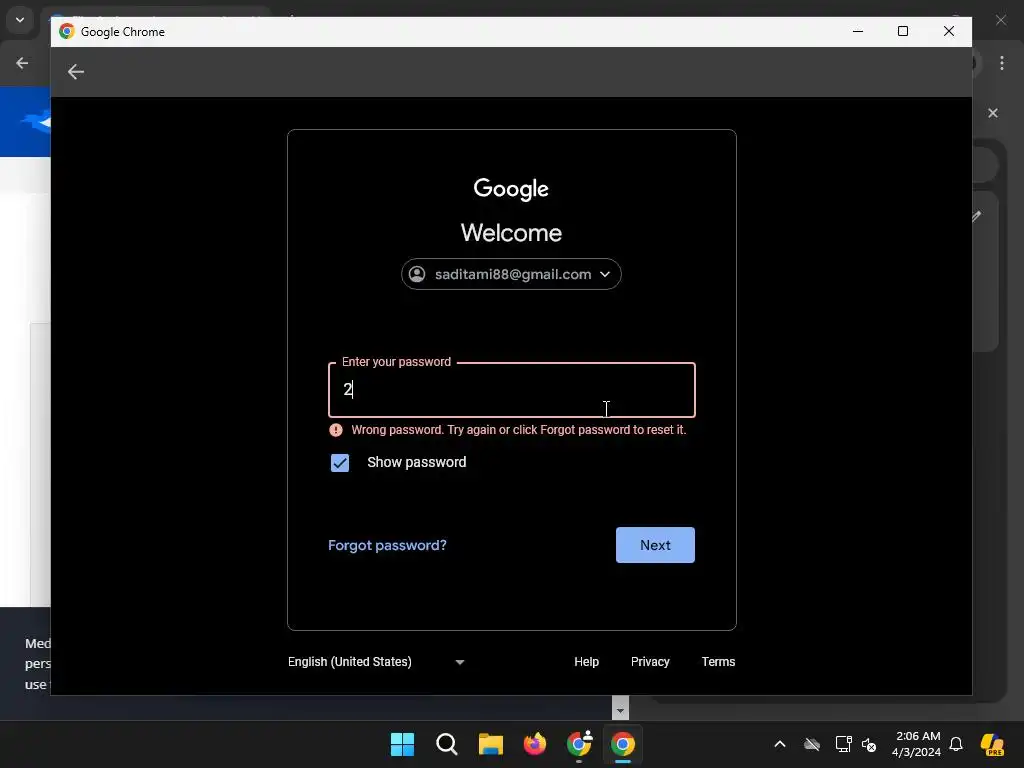Click background browser back arrow

(x=22, y=63)
